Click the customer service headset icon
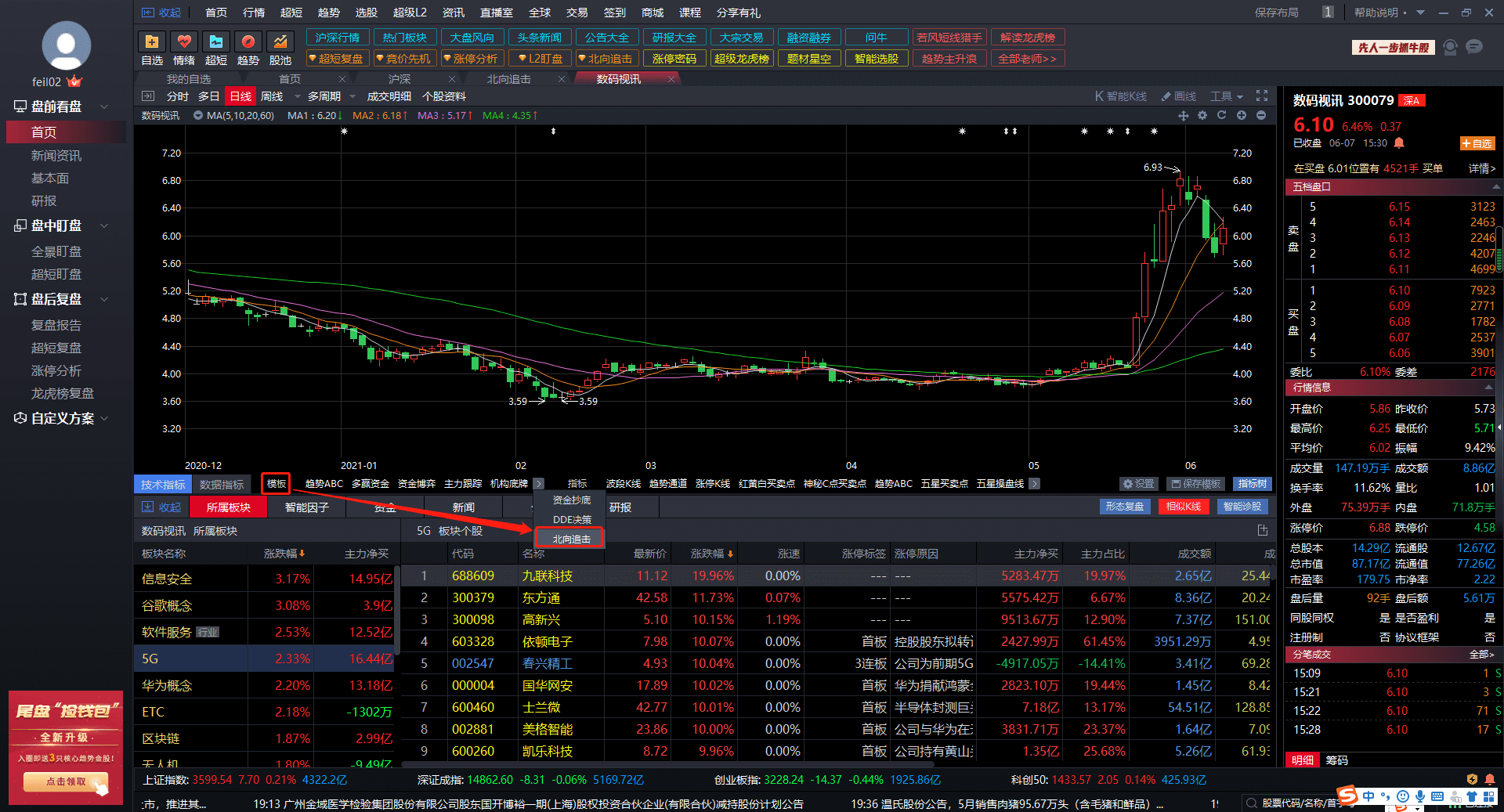The width and height of the screenshot is (1504, 812). point(1450,47)
